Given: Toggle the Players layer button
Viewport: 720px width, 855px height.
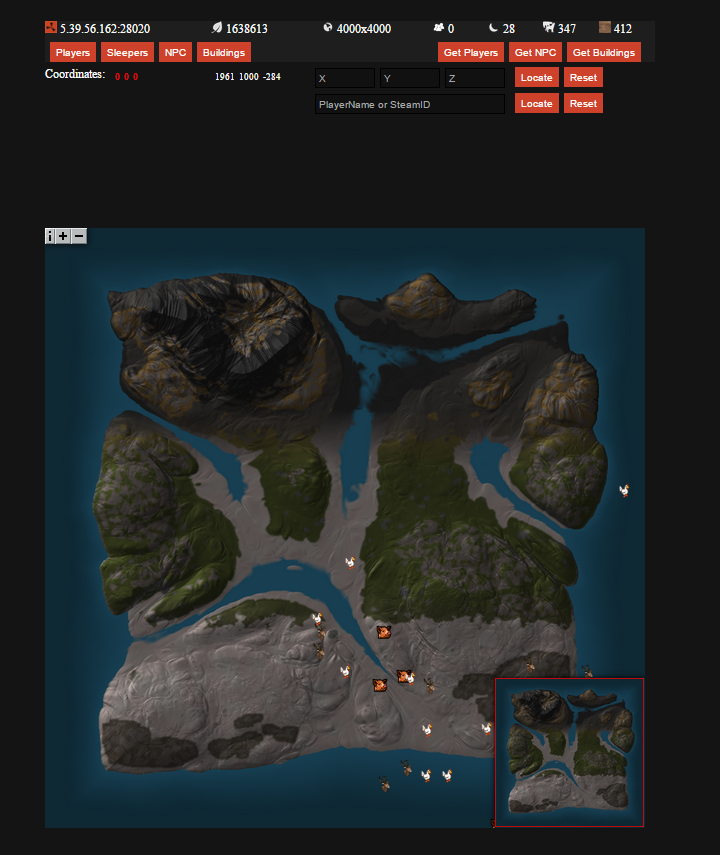Looking at the screenshot, I should pyautogui.click(x=73, y=52).
